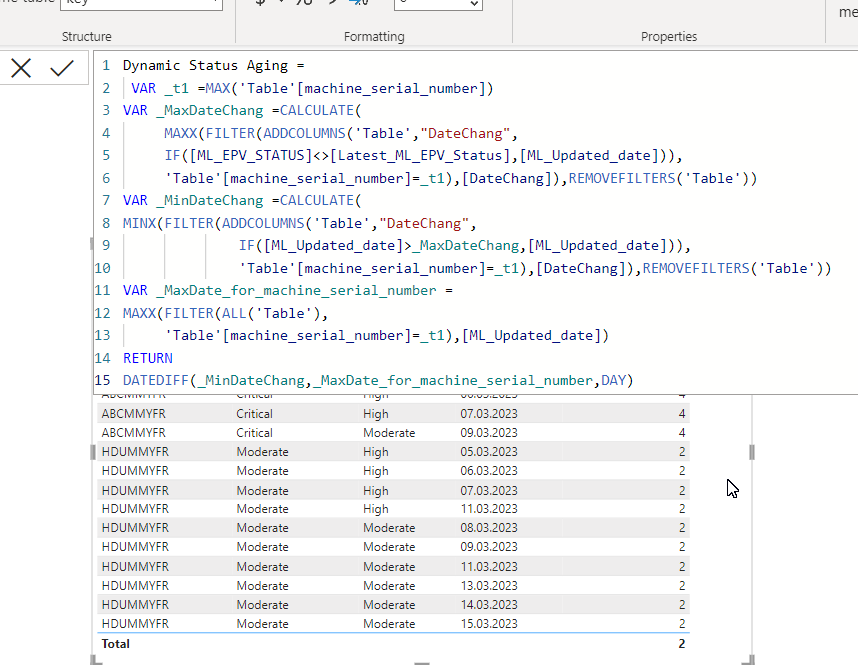Click '_MaxDateChang' variable name on line 3
Screen dimensions: 858x665
pyautogui.click(x=210, y=111)
